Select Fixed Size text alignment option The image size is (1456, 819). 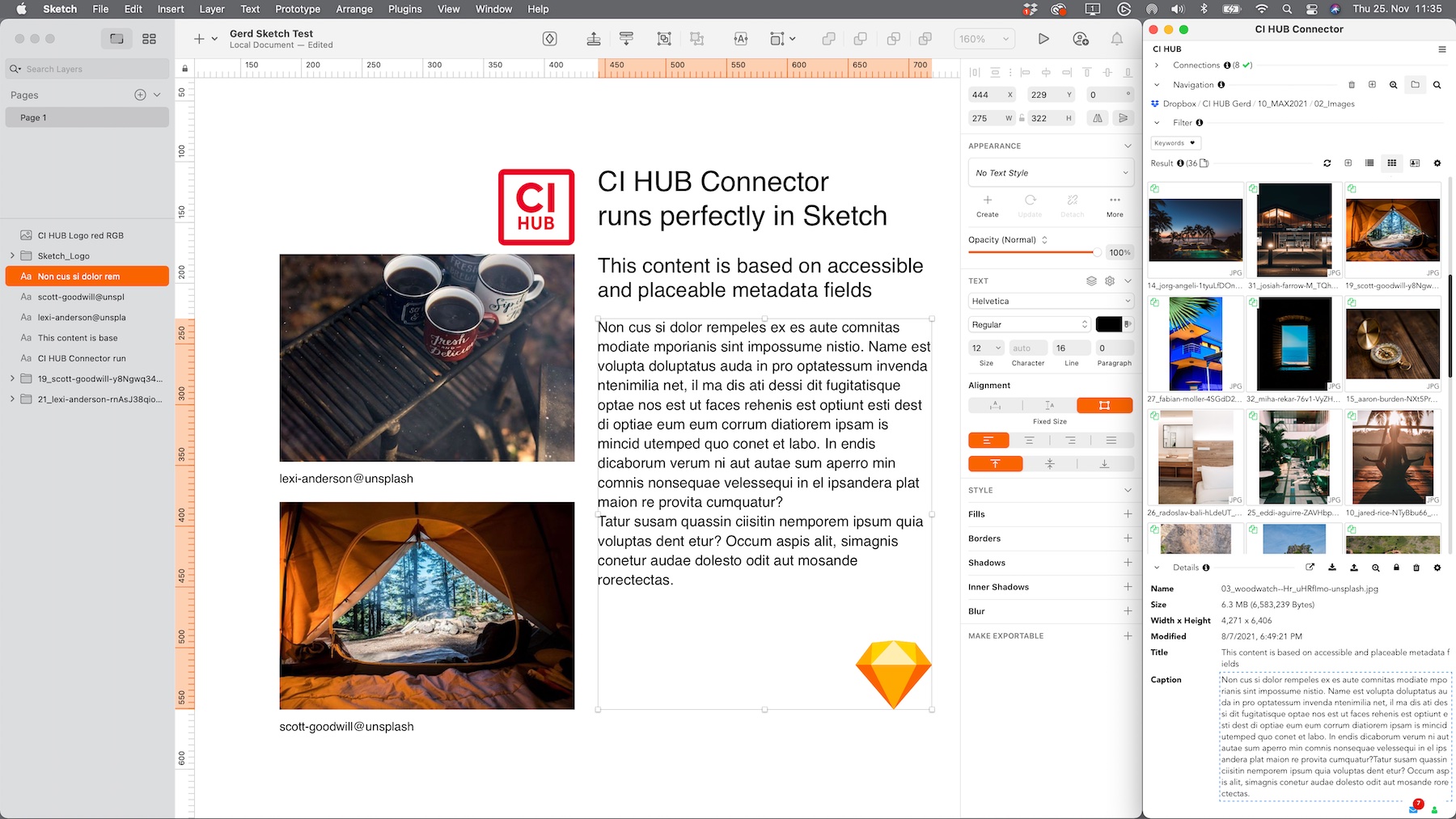[x=1104, y=405]
